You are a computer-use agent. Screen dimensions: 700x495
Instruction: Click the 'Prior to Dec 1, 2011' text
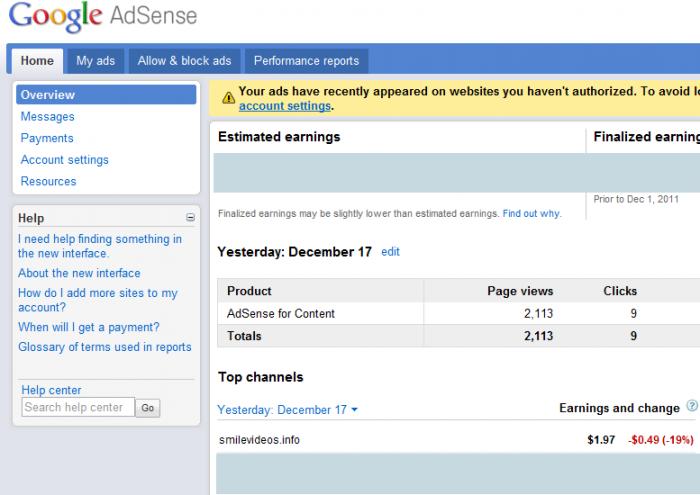tap(636, 199)
